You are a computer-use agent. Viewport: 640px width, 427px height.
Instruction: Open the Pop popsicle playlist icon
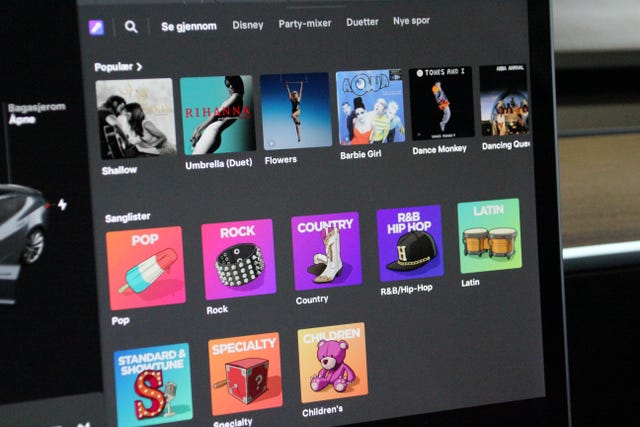click(146, 268)
